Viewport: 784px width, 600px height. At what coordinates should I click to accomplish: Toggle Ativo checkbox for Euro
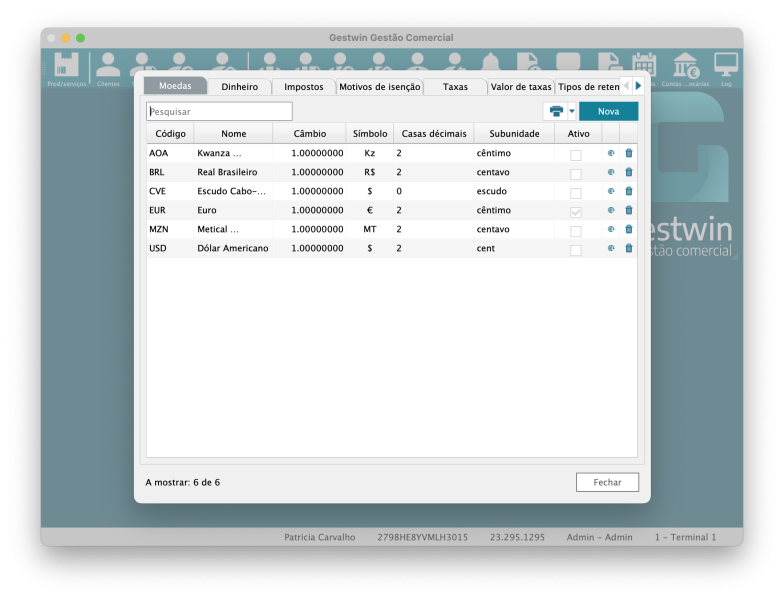pos(575,211)
